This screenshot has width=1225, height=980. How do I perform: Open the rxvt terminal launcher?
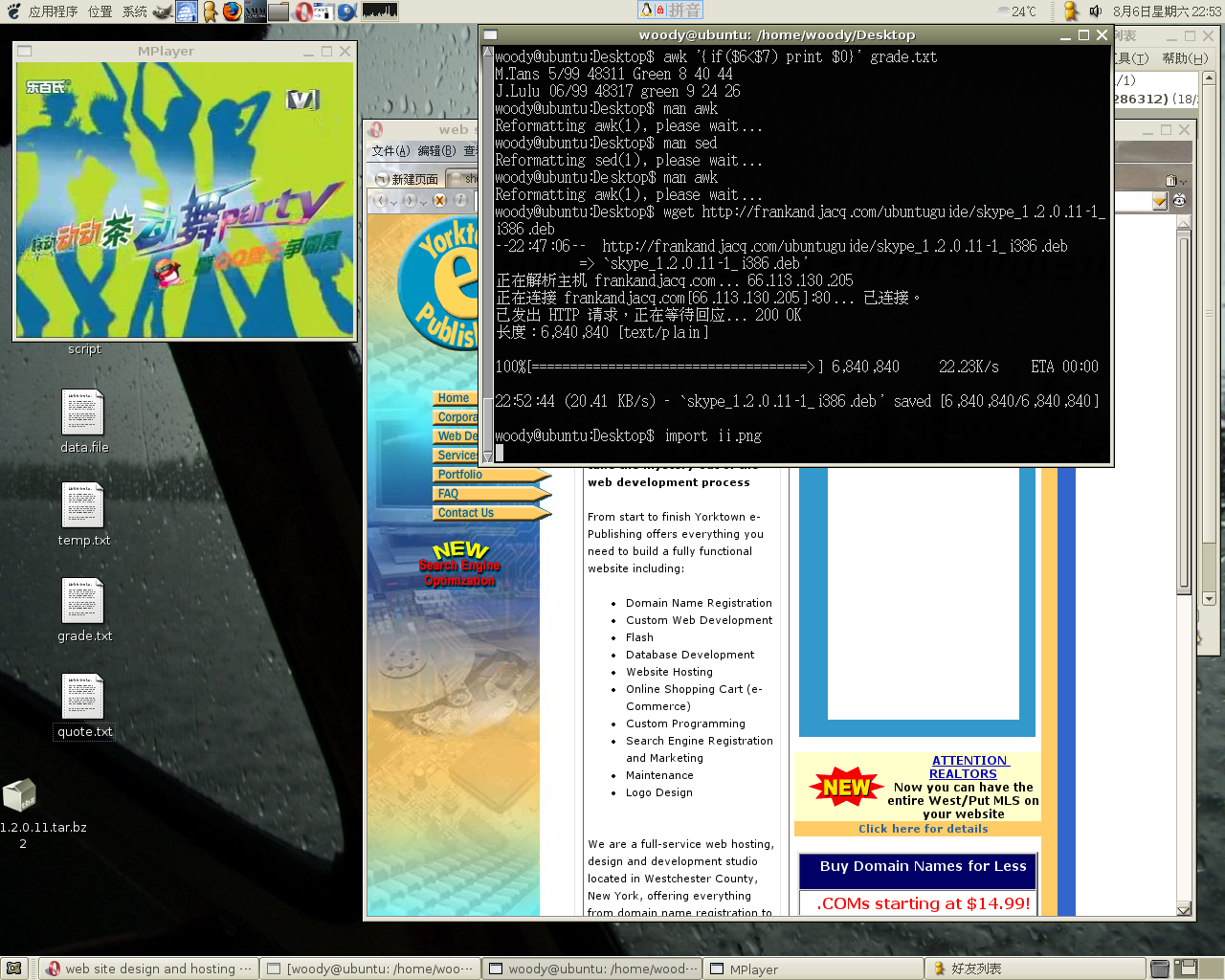coord(323,11)
